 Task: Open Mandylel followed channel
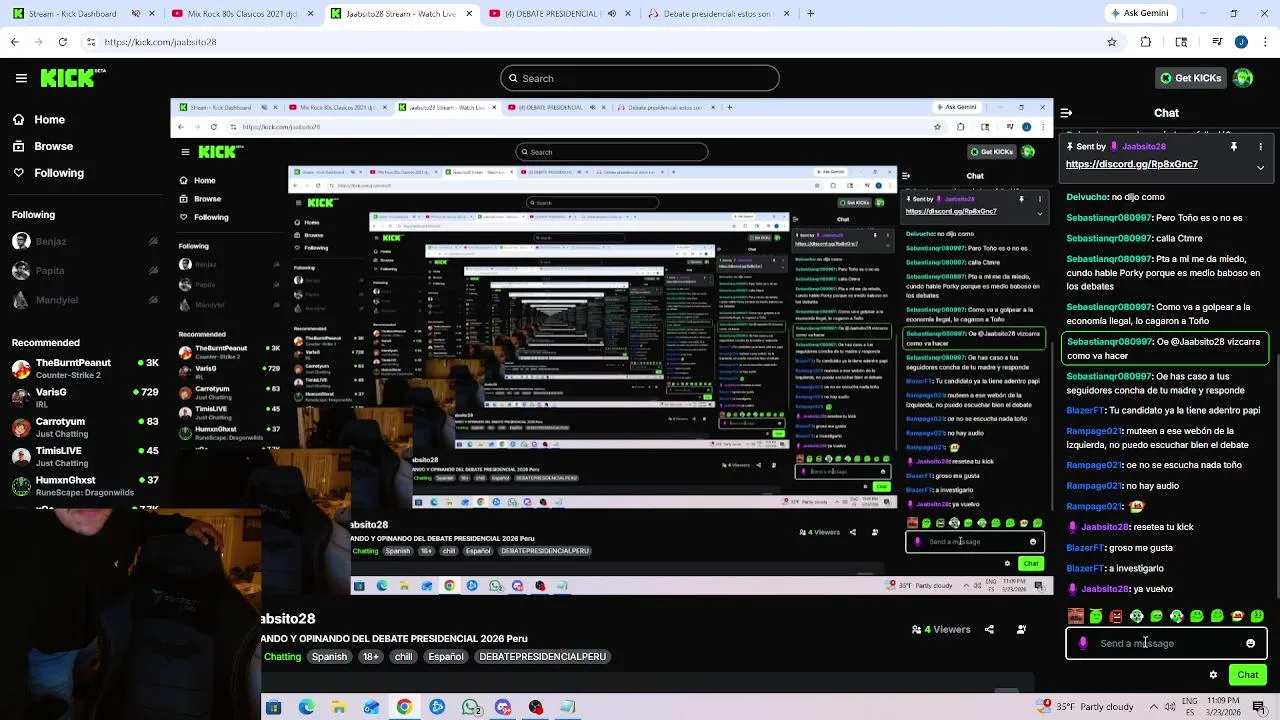[85, 300]
